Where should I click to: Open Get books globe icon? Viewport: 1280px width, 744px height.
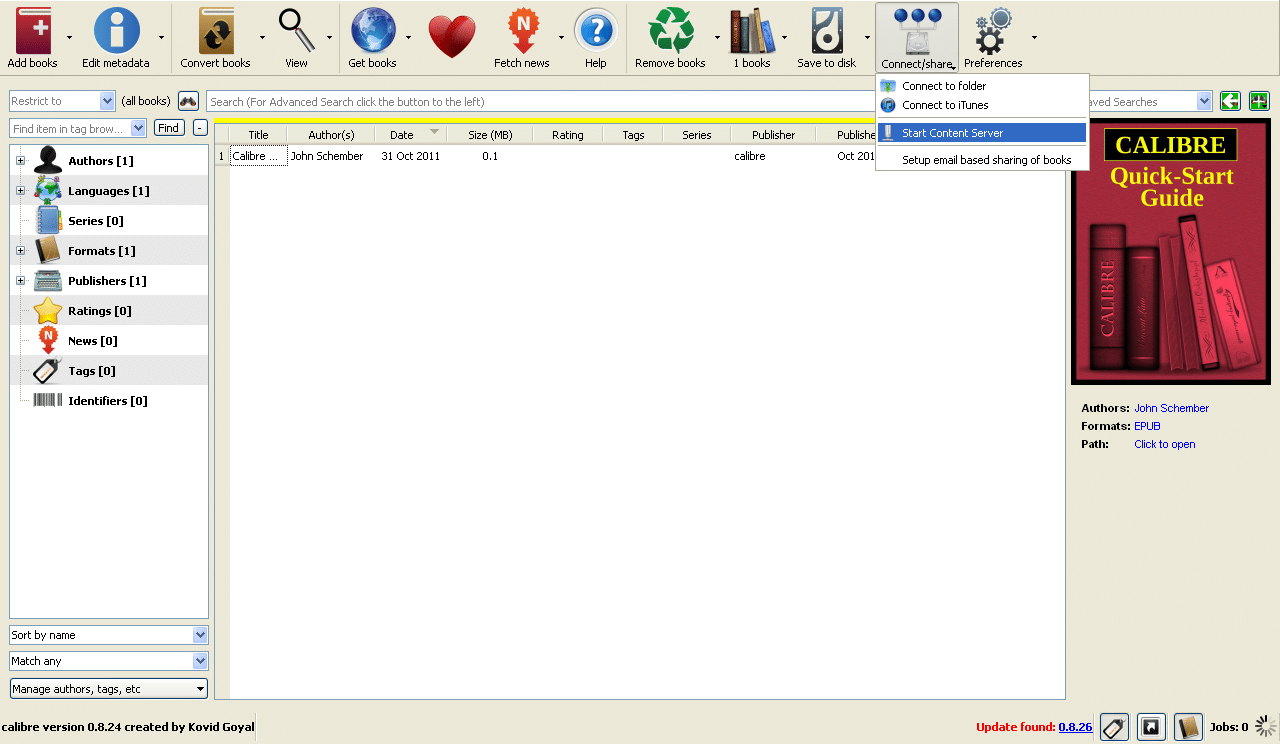(372, 31)
